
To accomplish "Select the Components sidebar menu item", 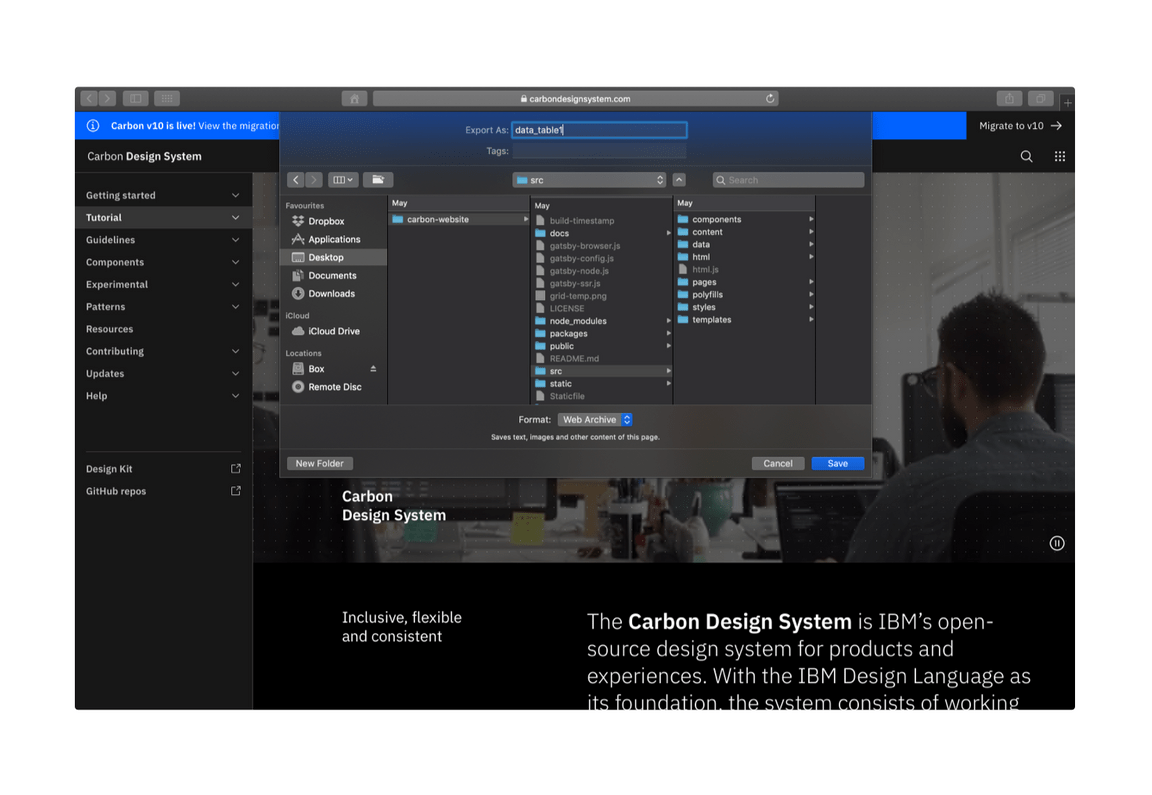I will [x=115, y=262].
